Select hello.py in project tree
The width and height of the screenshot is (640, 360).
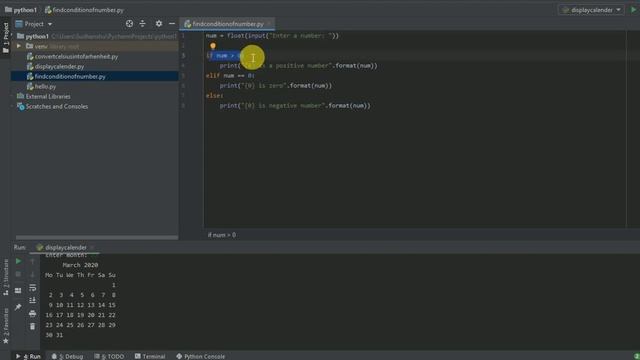tap(45, 87)
